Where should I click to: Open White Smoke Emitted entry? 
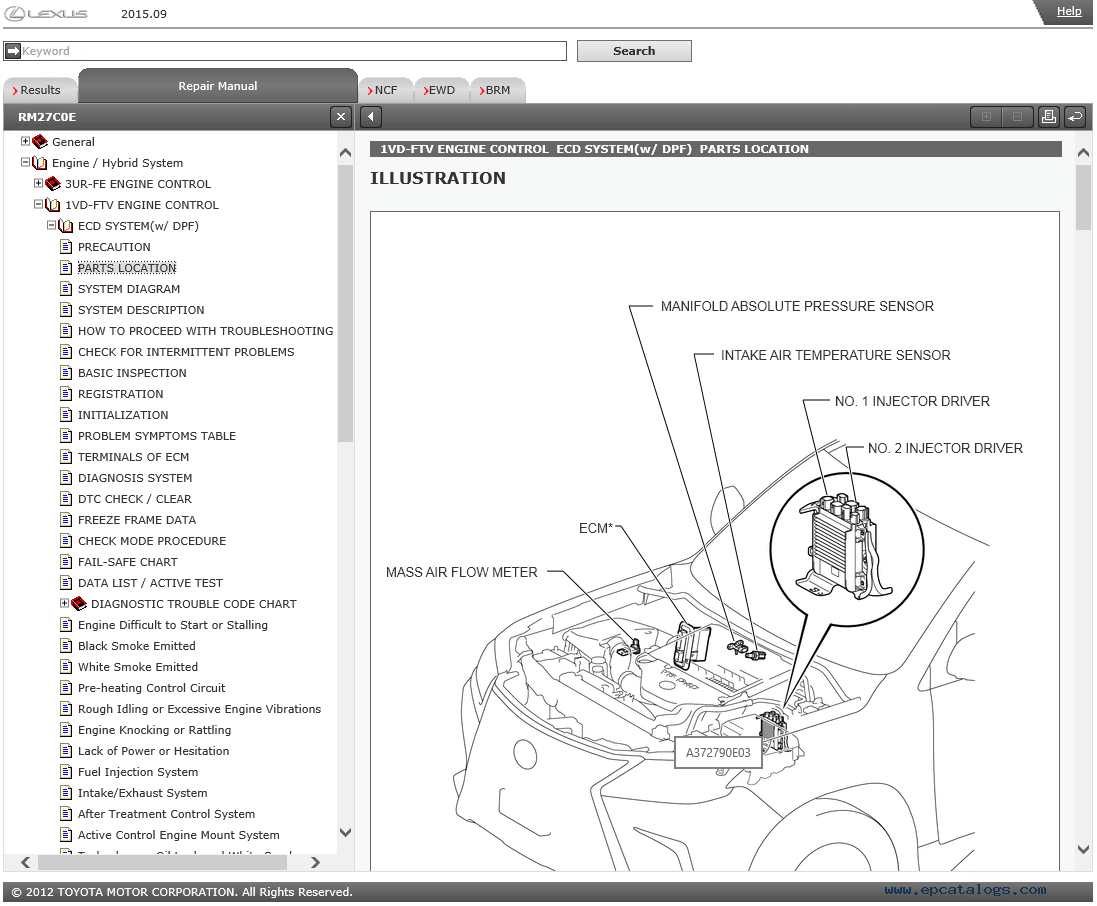138,667
